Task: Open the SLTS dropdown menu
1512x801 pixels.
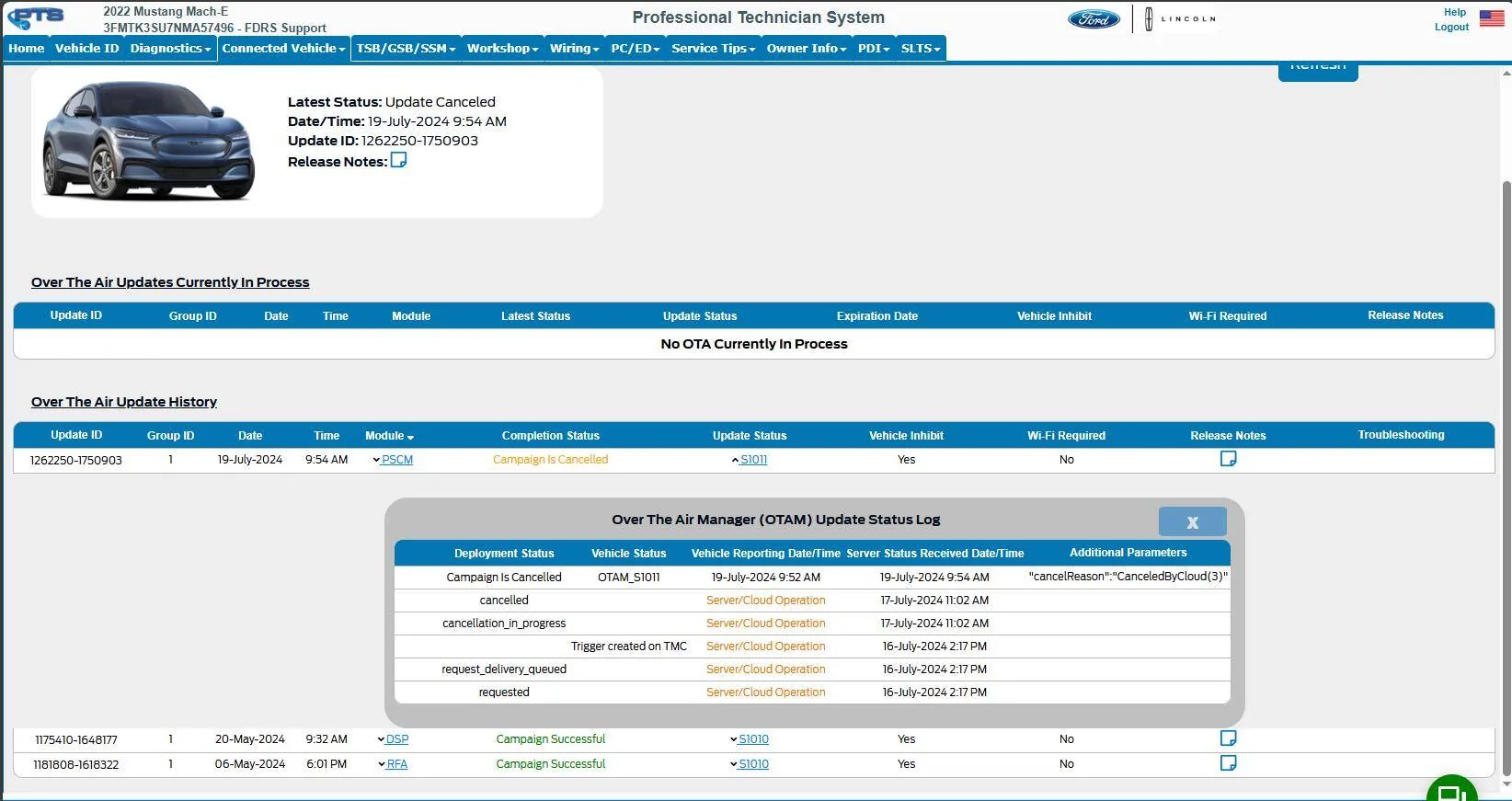Action: click(921, 49)
